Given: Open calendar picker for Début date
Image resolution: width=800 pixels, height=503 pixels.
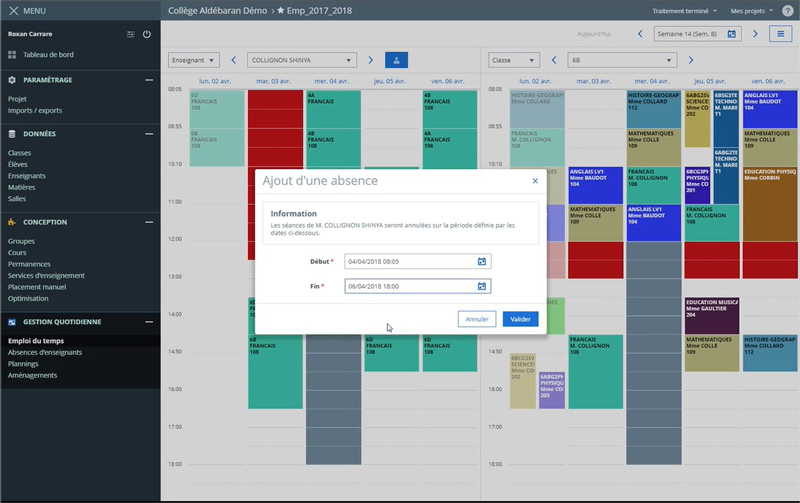Looking at the screenshot, I should point(482,262).
